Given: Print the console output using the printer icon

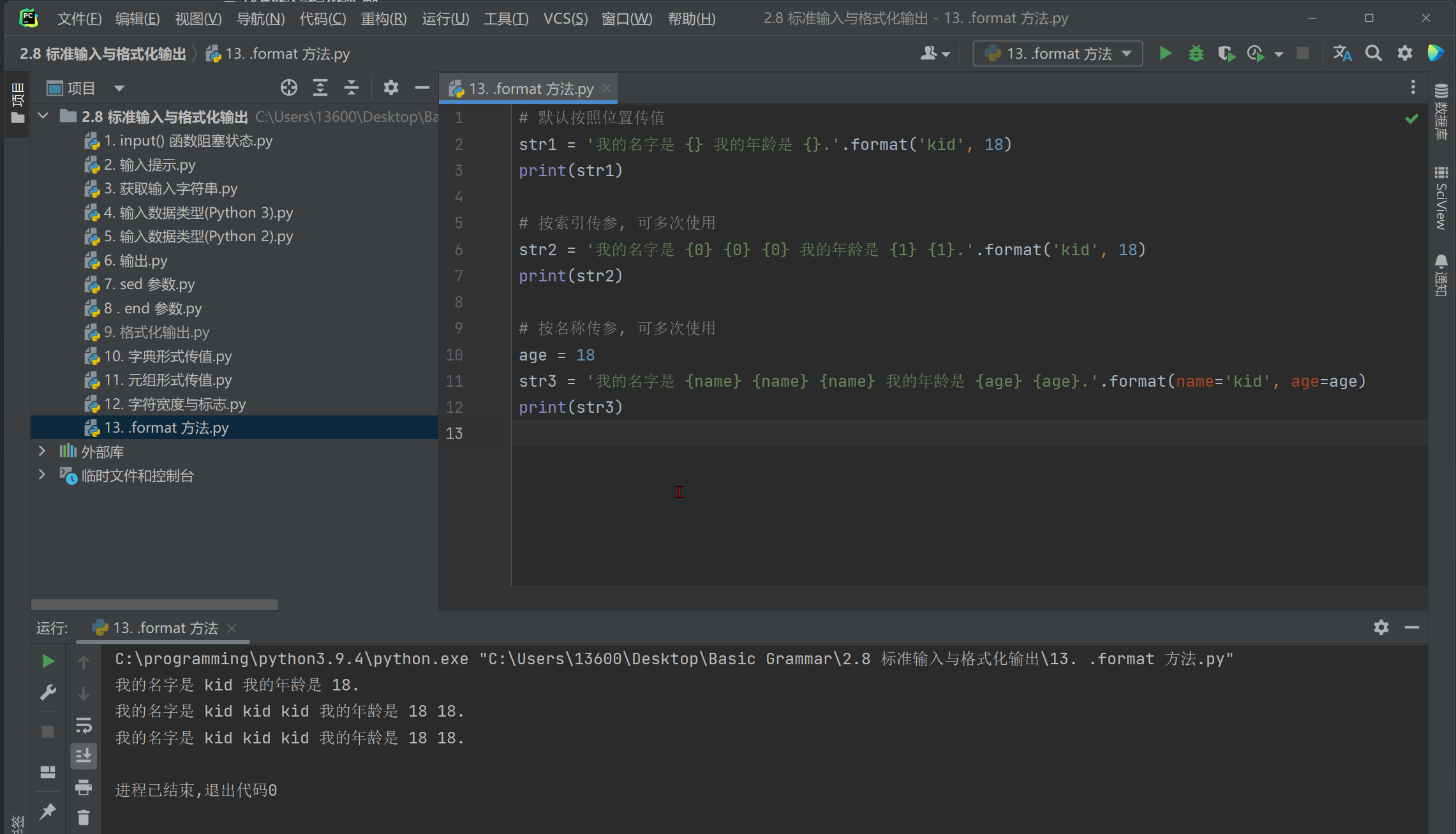Looking at the screenshot, I should pos(84,787).
